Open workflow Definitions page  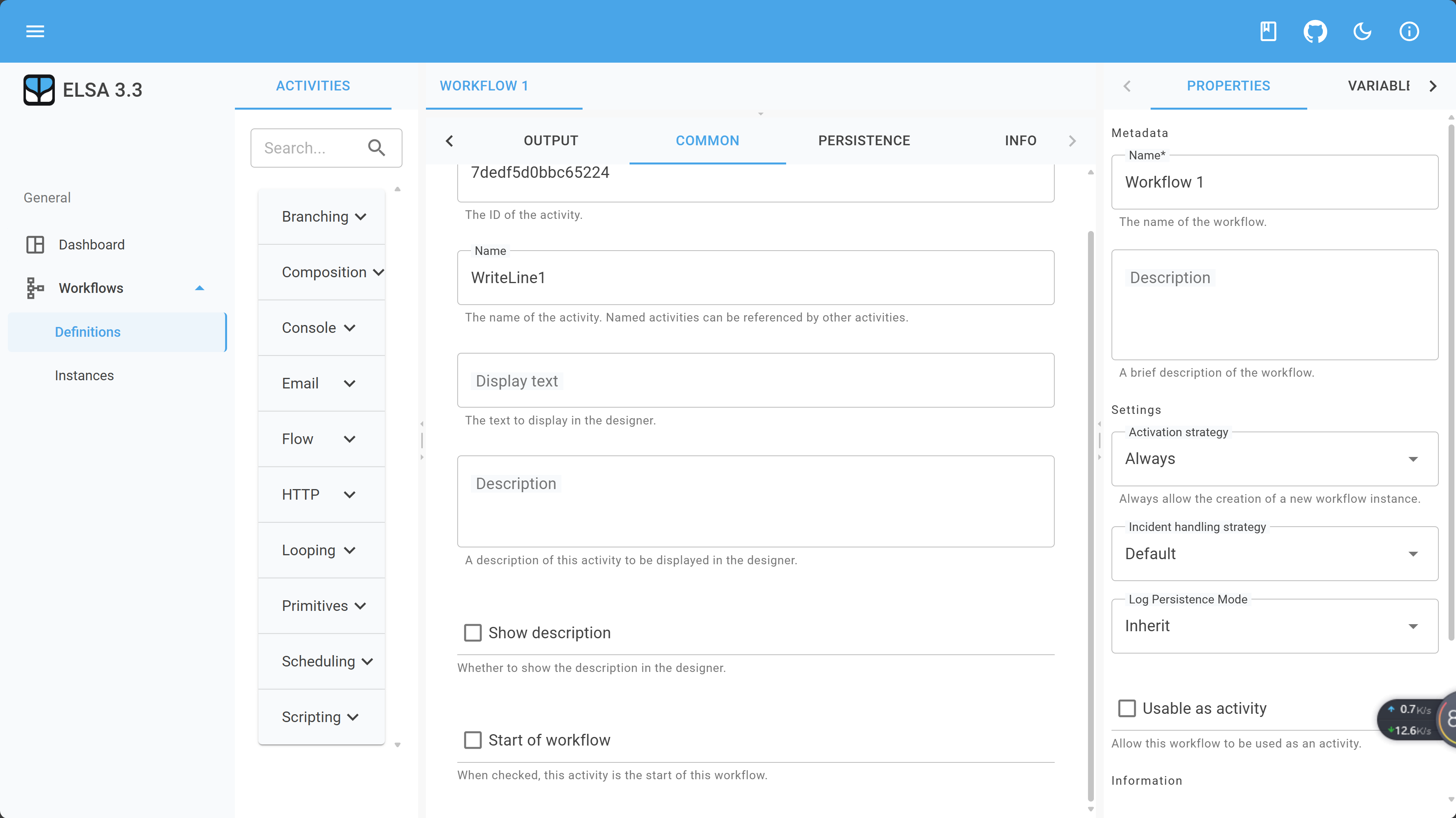[117, 332]
